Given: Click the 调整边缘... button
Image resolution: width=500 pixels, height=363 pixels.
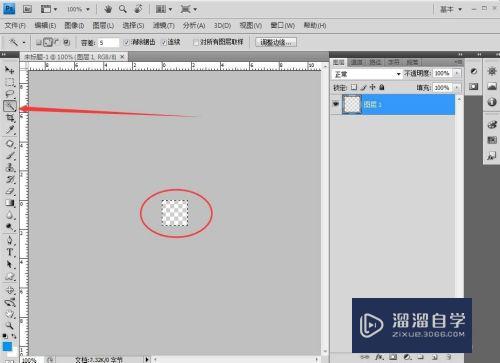Looking at the screenshot, I should (x=276, y=42).
